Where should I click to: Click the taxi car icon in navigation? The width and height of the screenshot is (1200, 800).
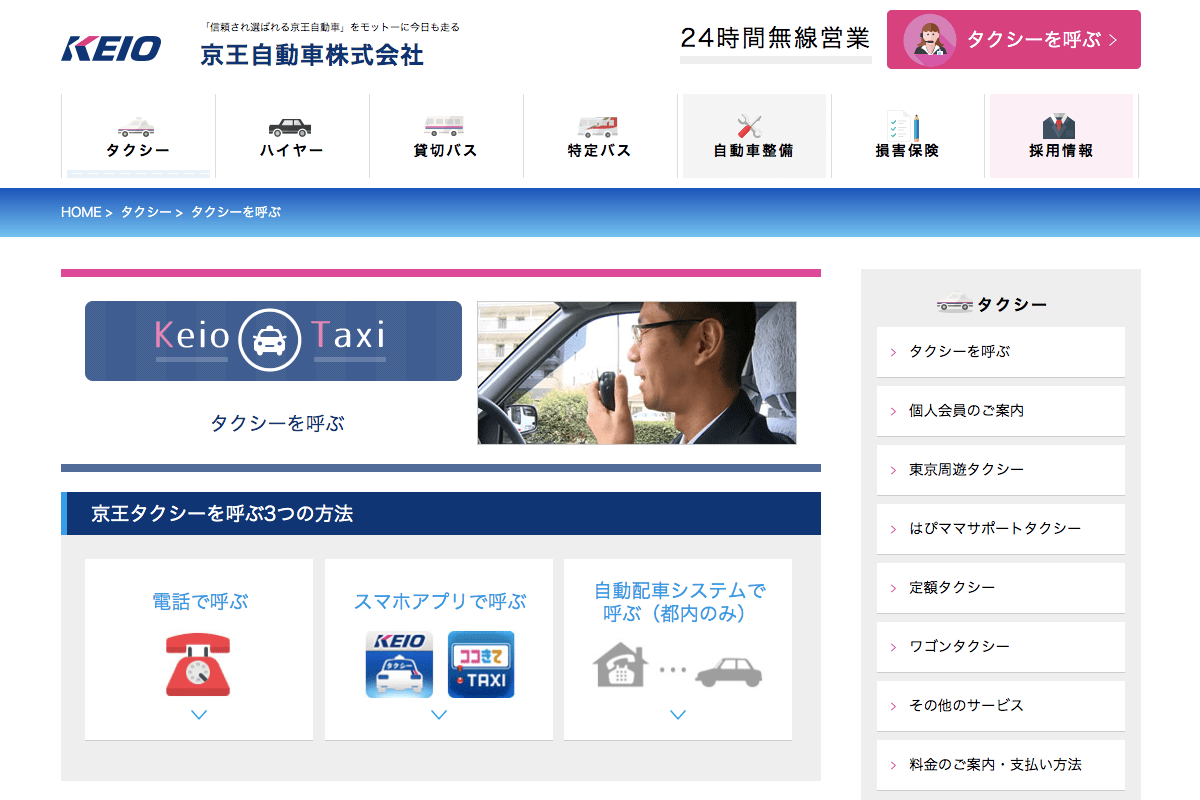137,127
